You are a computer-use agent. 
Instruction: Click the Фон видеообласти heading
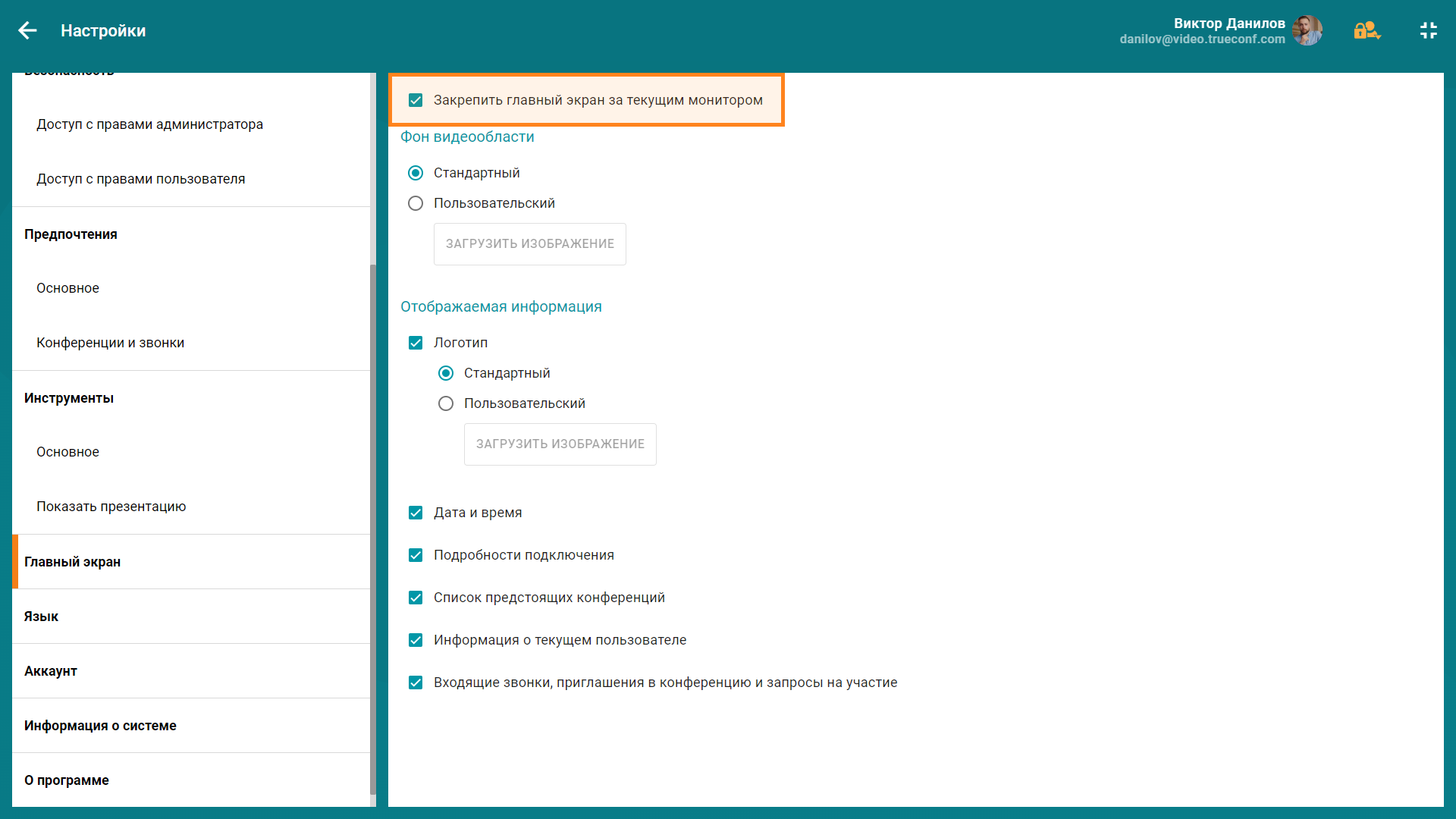point(467,137)
